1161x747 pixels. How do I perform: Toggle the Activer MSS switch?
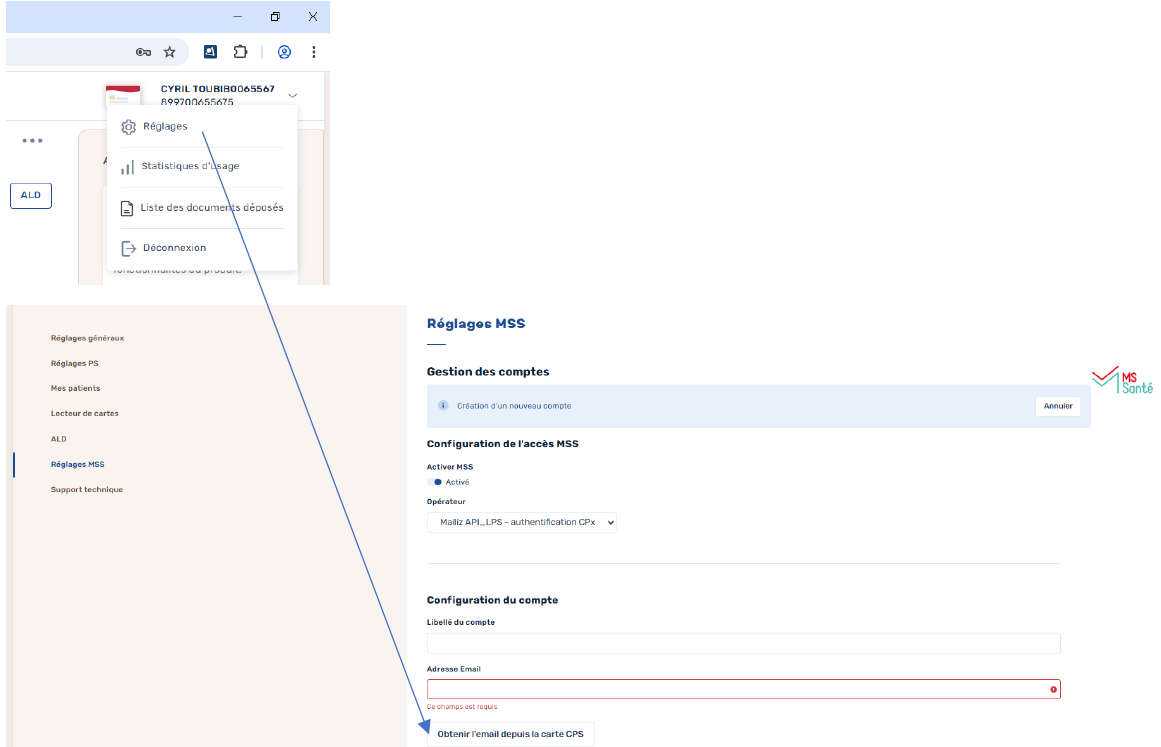pyautogui.click(x=435, y=482)
